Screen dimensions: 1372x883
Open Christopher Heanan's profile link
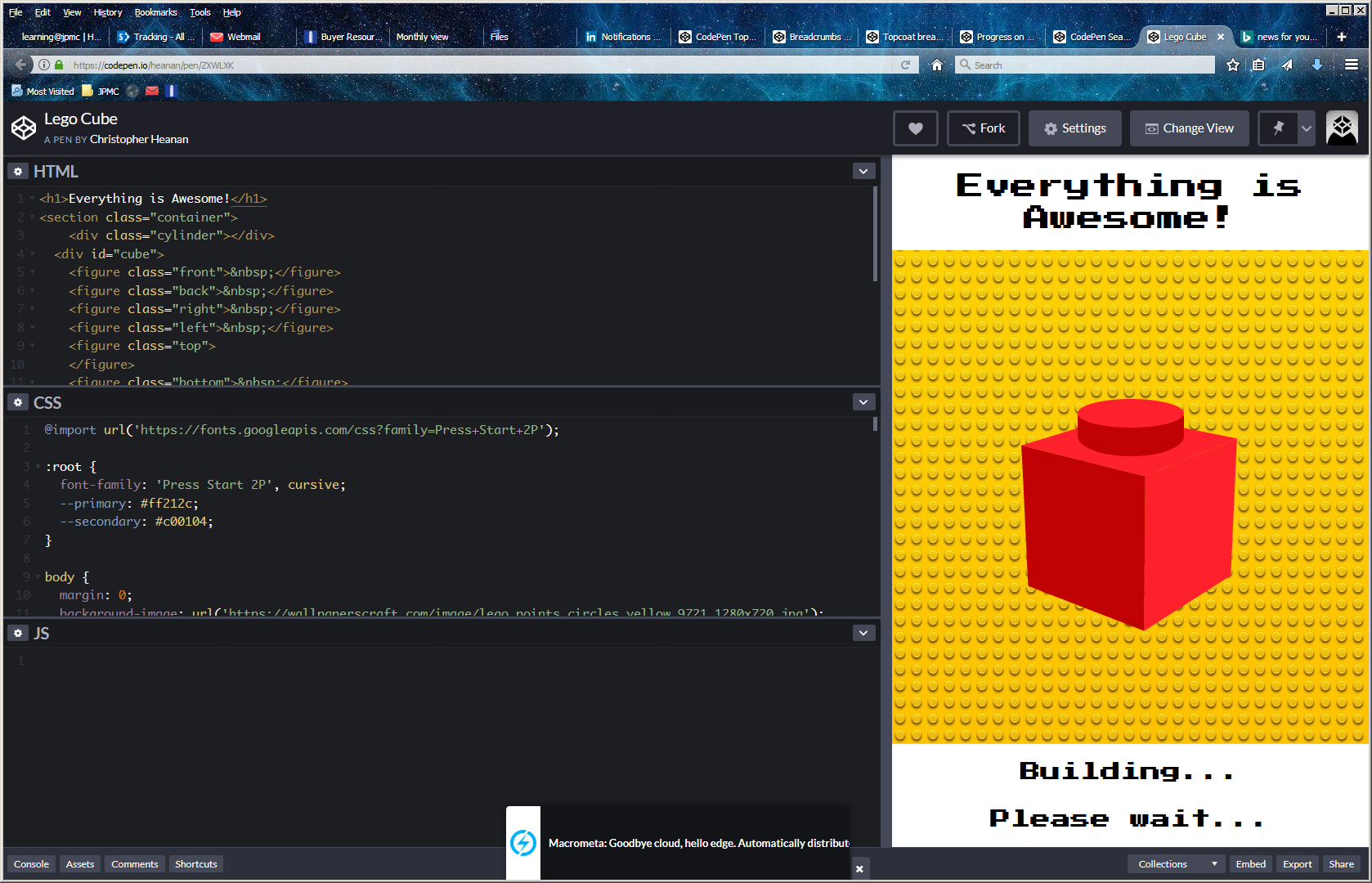click(x=139, y=140)
